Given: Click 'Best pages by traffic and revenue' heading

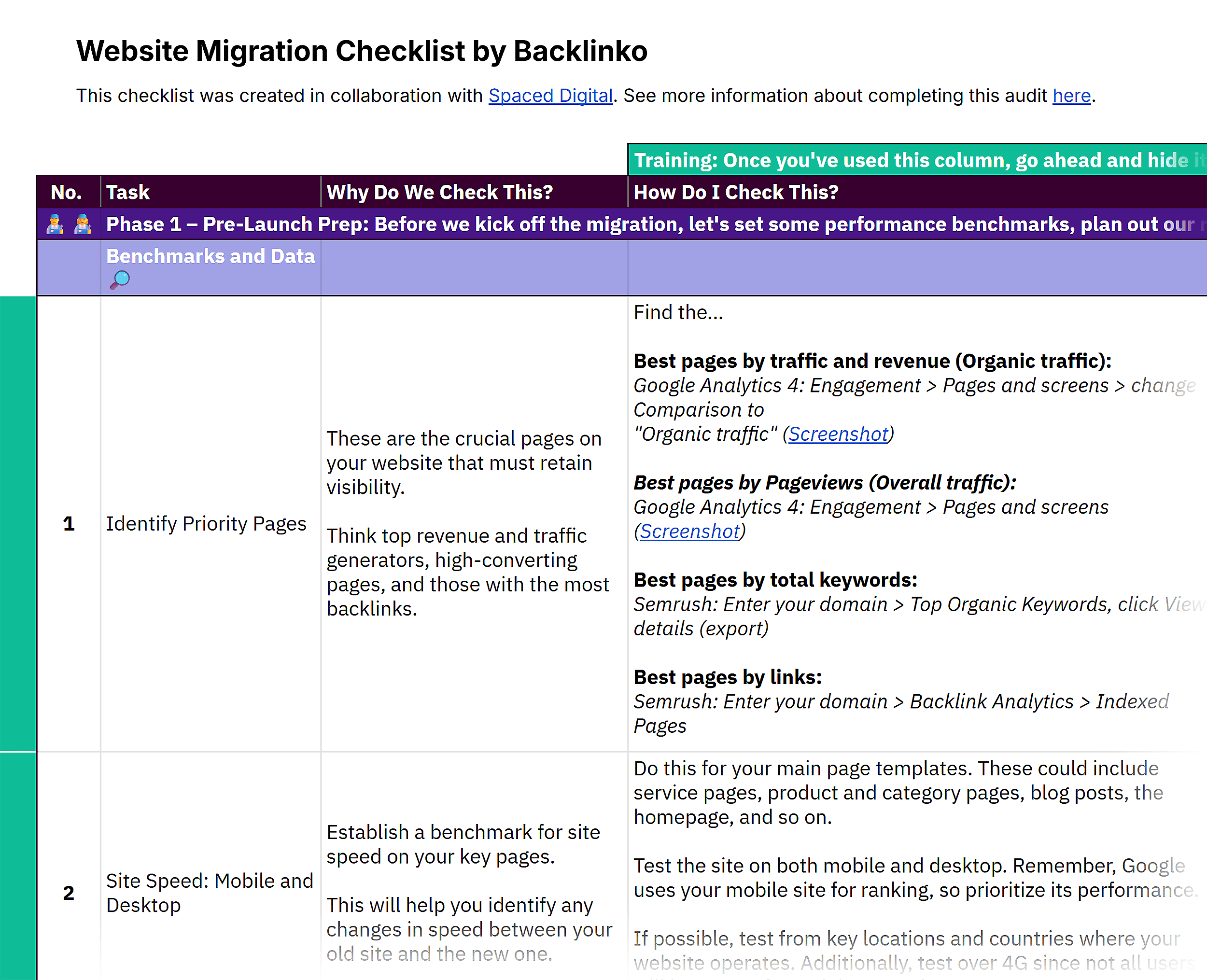Looking at the screenshot, I should (872, 361).
